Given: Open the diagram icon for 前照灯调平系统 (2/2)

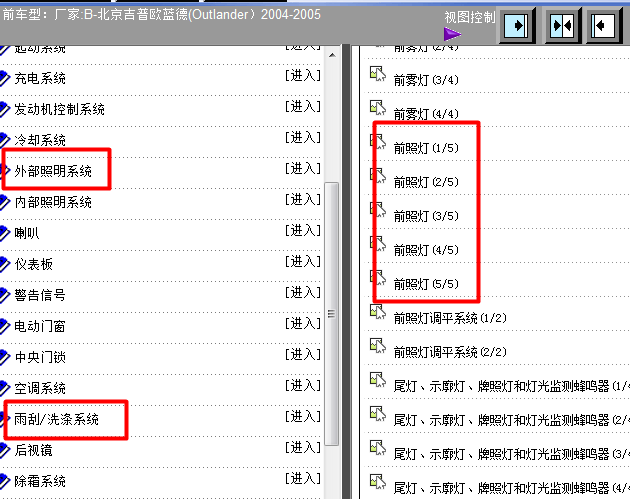Looking at the screenshot, I should click(x=378, y=346).
